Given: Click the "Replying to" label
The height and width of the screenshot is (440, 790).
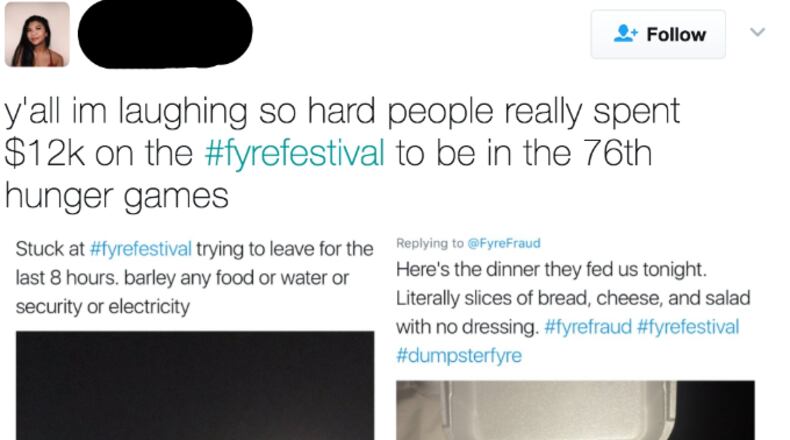Looking at the screenshot, I should click(431, 244).
